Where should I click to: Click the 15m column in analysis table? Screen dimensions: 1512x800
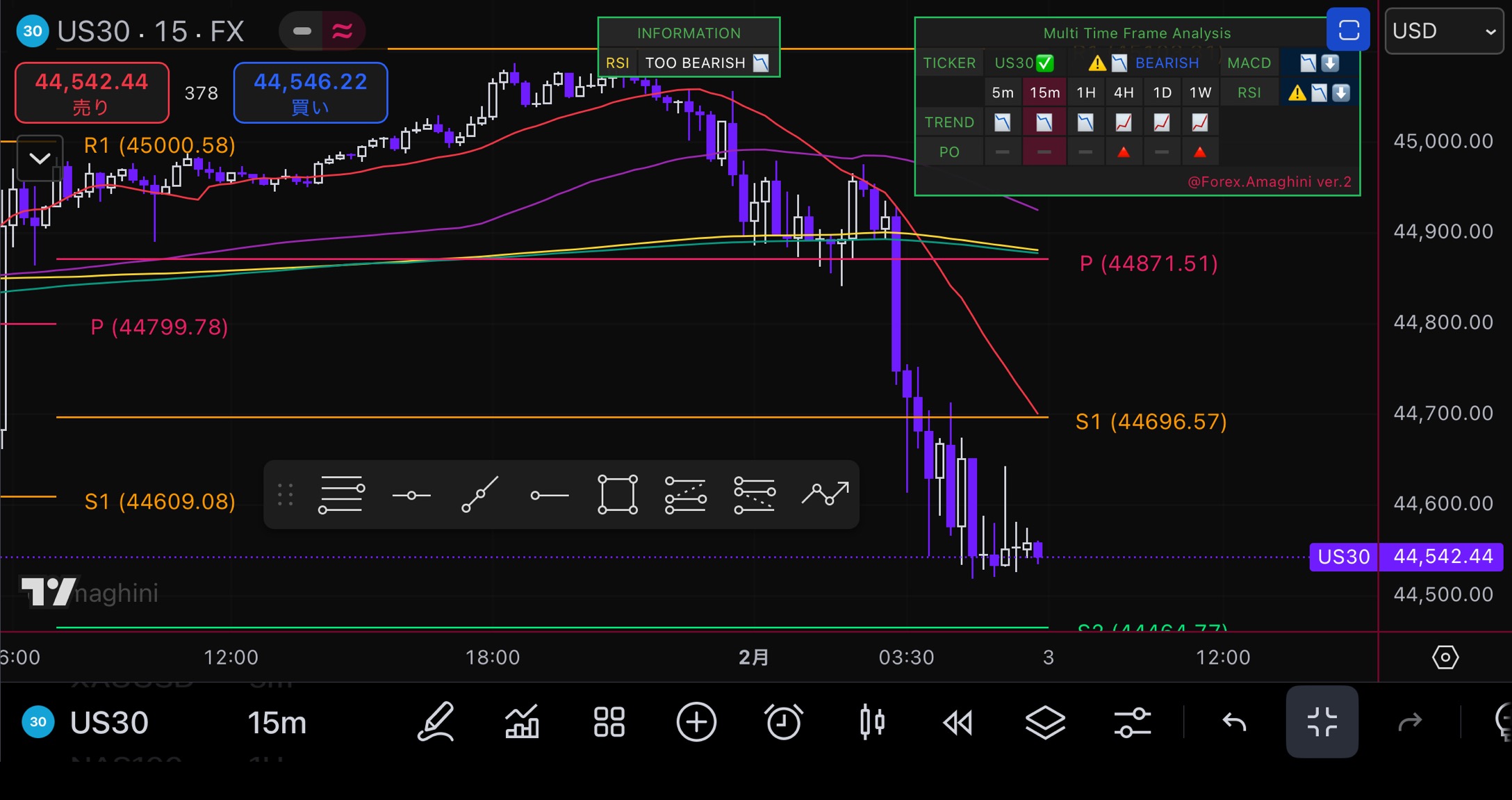coord(1044,92)
